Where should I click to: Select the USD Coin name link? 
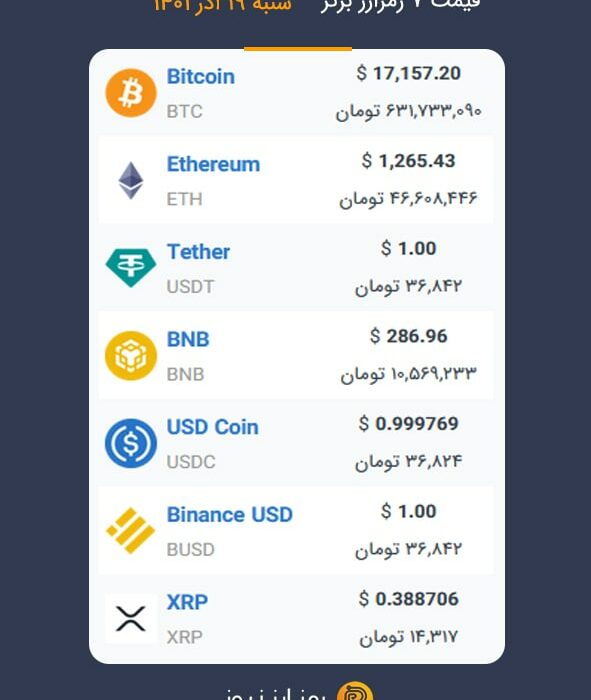(212, 427)
